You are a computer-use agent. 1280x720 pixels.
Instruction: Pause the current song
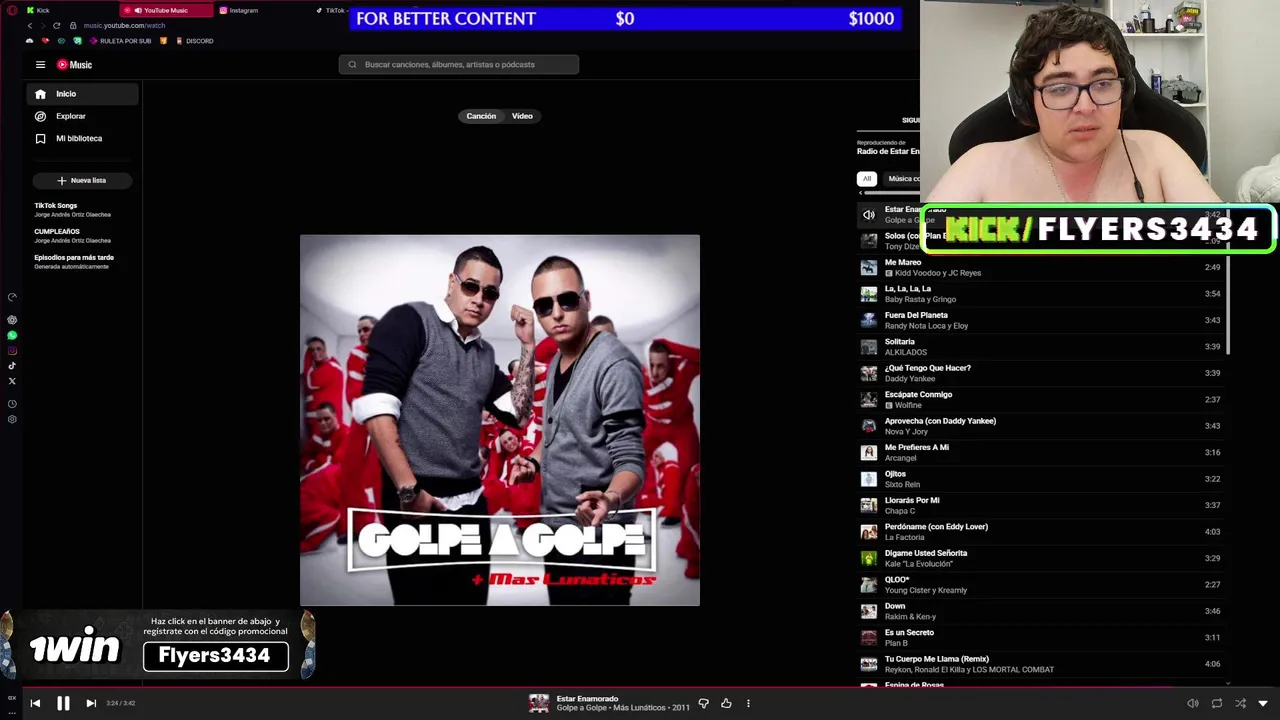63,703
